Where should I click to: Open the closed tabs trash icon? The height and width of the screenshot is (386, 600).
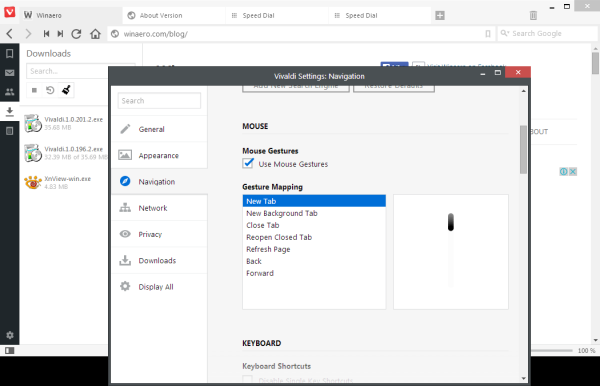533,15
